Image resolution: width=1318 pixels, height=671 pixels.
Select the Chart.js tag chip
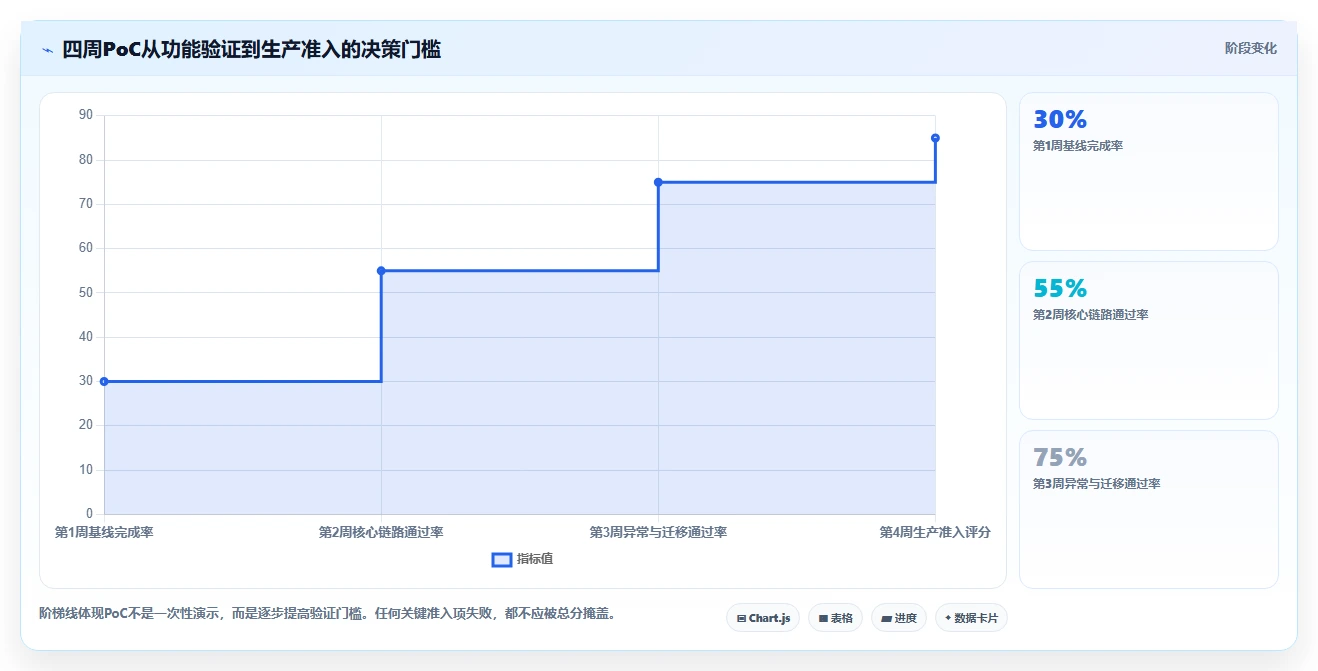click(x=763, y=618)
